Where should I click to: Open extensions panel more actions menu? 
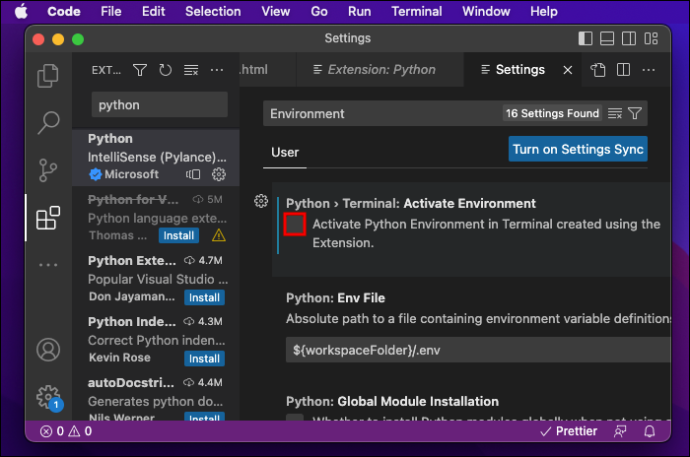[217, 70]
